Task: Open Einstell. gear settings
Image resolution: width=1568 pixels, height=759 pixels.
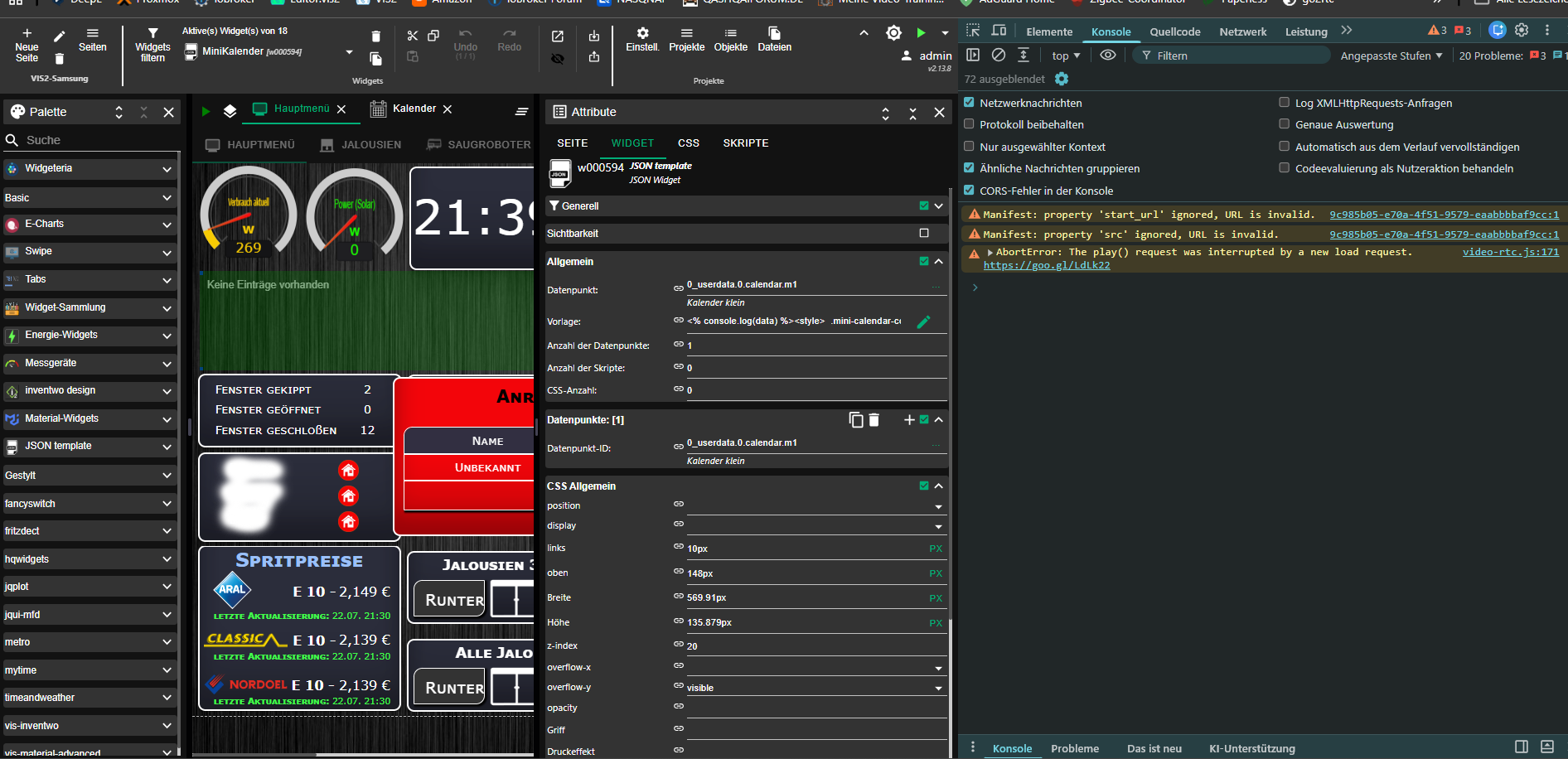Action: tap(642, 33)
